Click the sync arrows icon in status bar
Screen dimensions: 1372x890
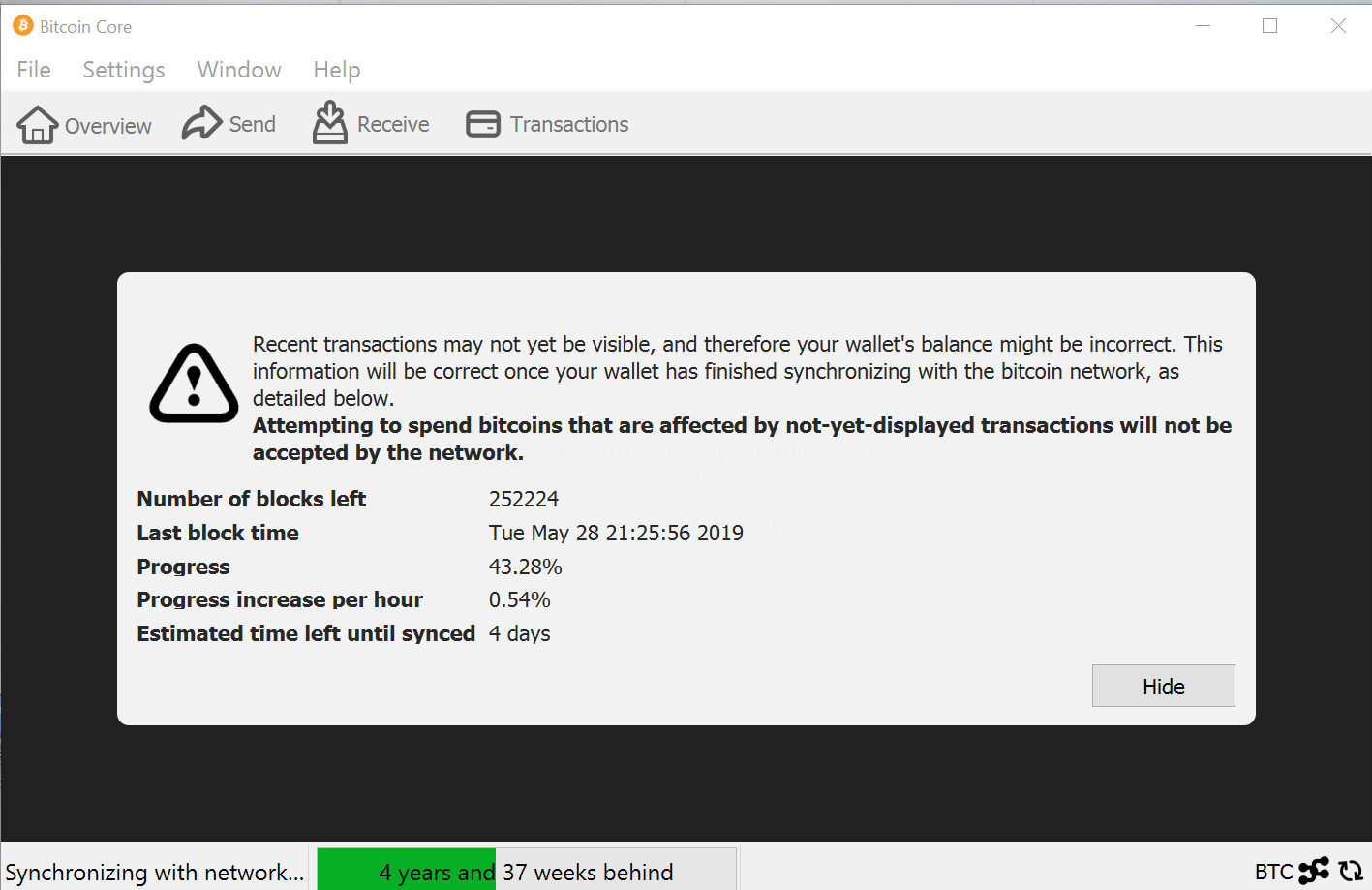(x=1351, y=871)
